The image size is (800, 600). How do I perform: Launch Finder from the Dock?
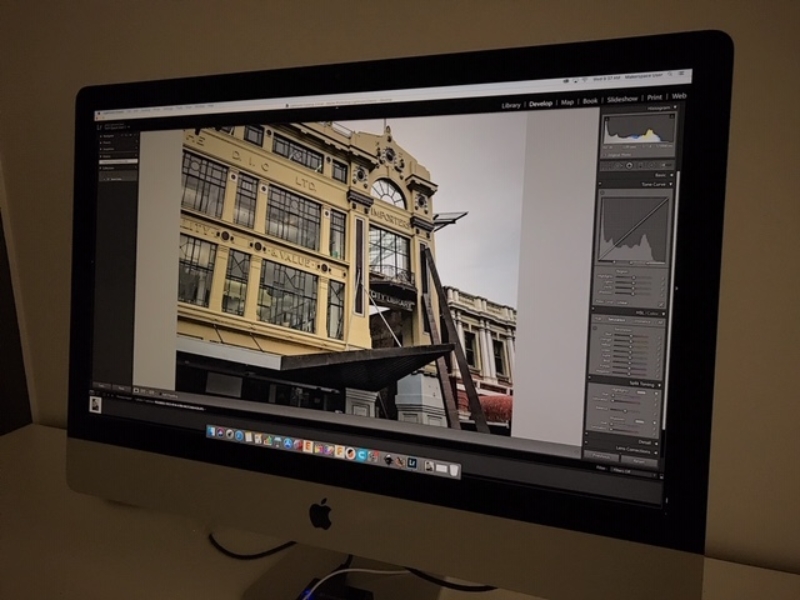[x=209, y=430]
